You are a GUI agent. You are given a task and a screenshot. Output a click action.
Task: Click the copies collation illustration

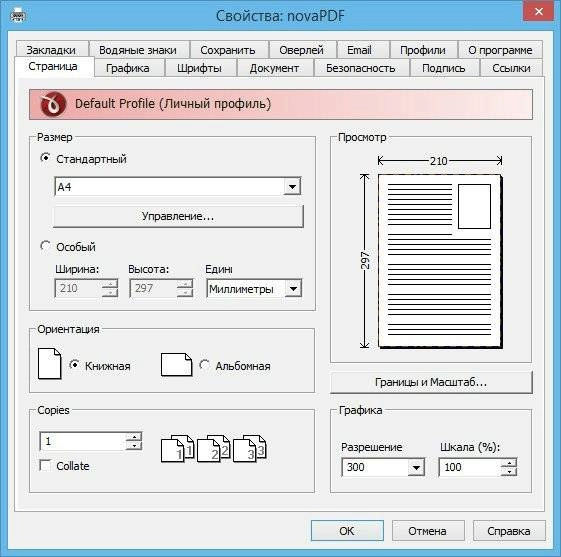214,448
